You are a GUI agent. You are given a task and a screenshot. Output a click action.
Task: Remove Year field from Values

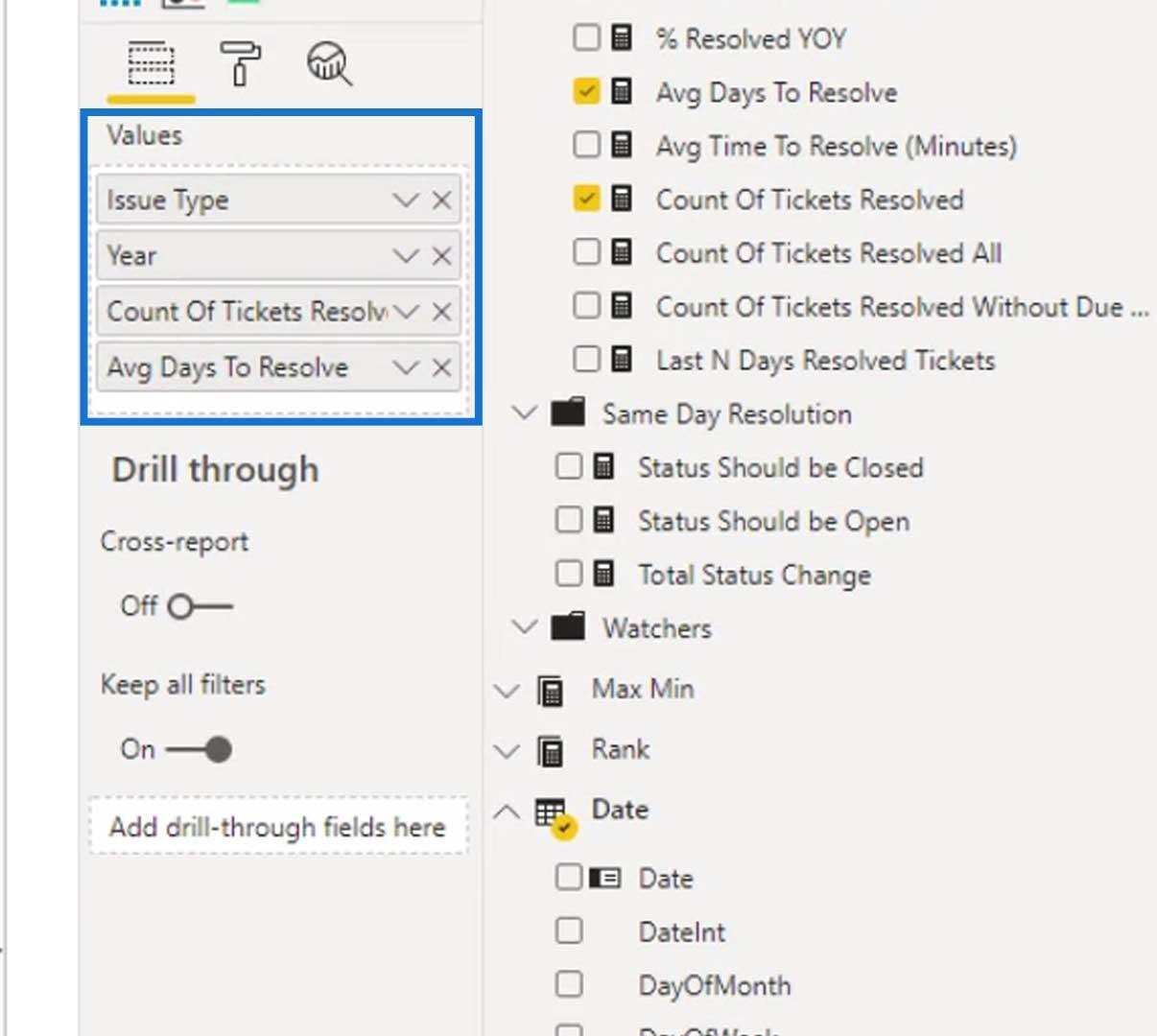[441, 256]
